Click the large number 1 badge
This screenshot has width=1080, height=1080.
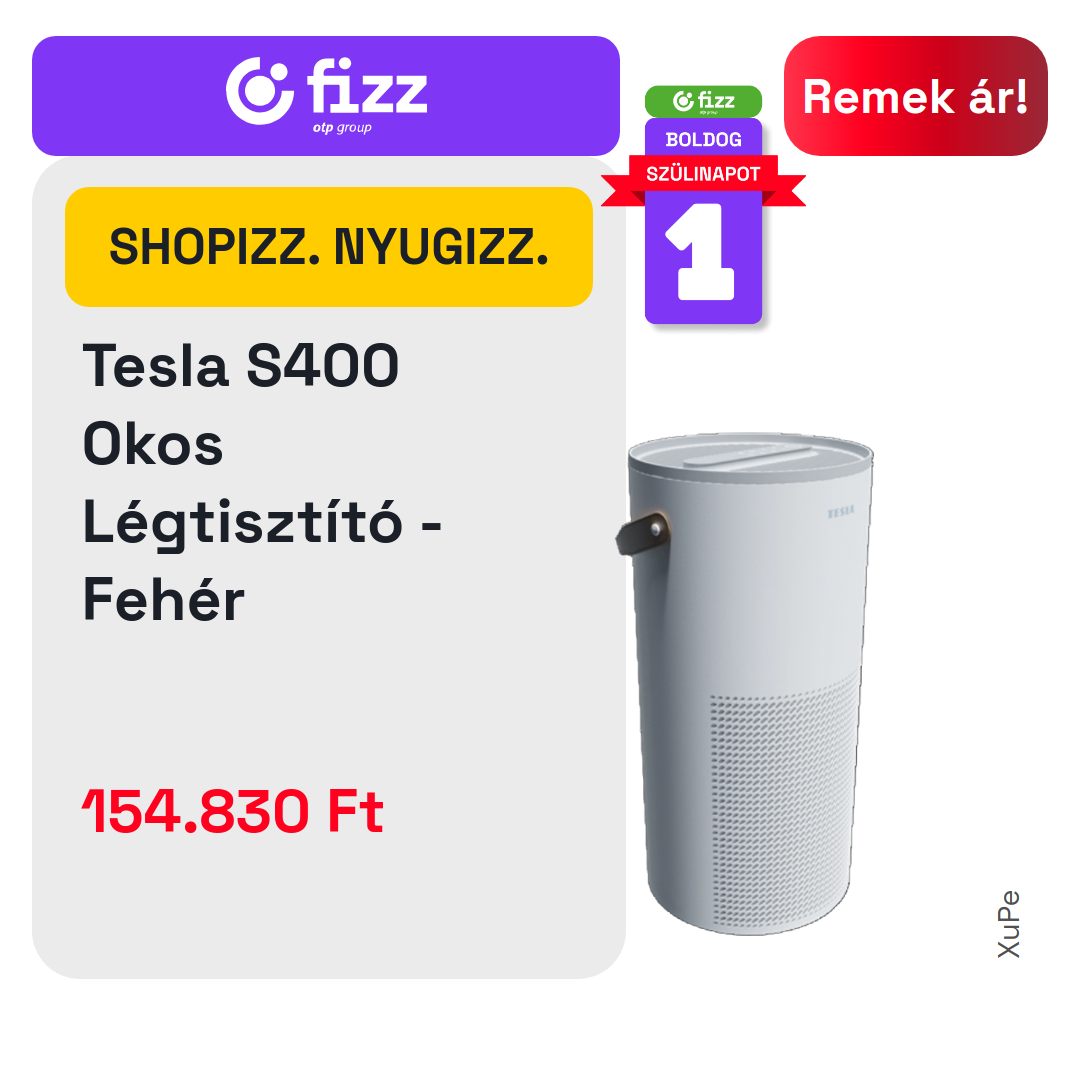[702, 252]
